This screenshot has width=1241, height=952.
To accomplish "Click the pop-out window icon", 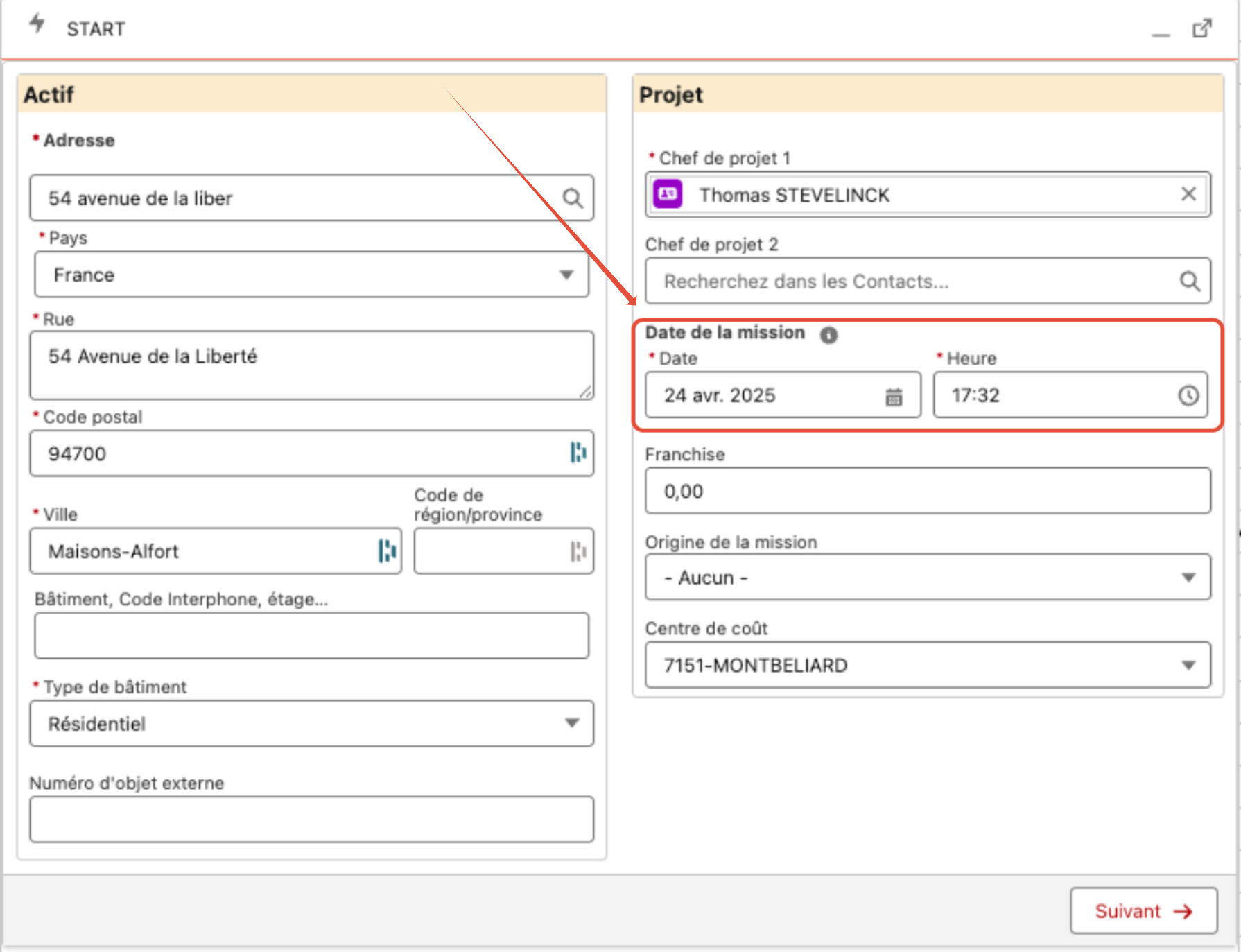I will (1201, 28).
